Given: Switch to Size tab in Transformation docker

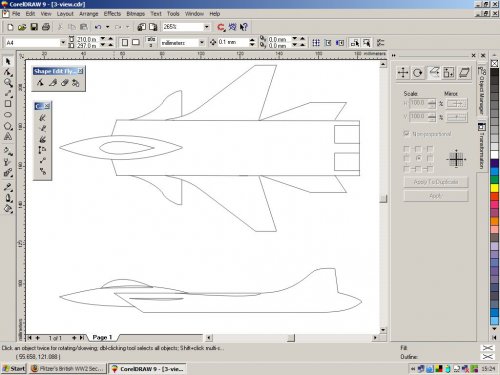Looking at the screenshot, I should coord(449,72).
